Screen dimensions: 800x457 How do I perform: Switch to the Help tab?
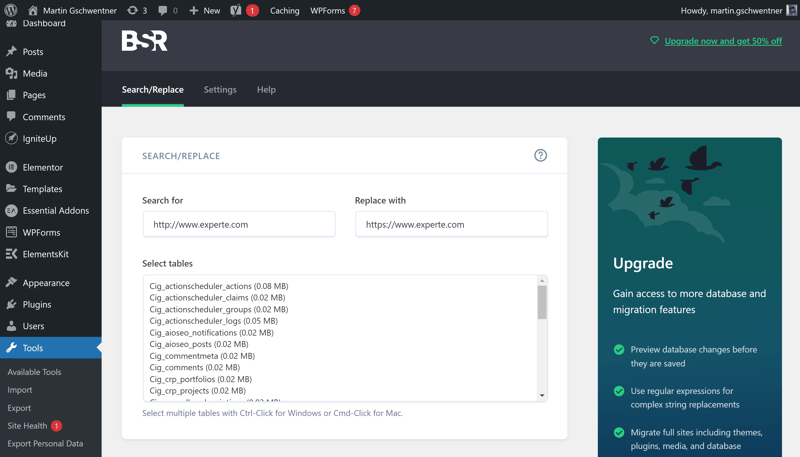[266, 89]
